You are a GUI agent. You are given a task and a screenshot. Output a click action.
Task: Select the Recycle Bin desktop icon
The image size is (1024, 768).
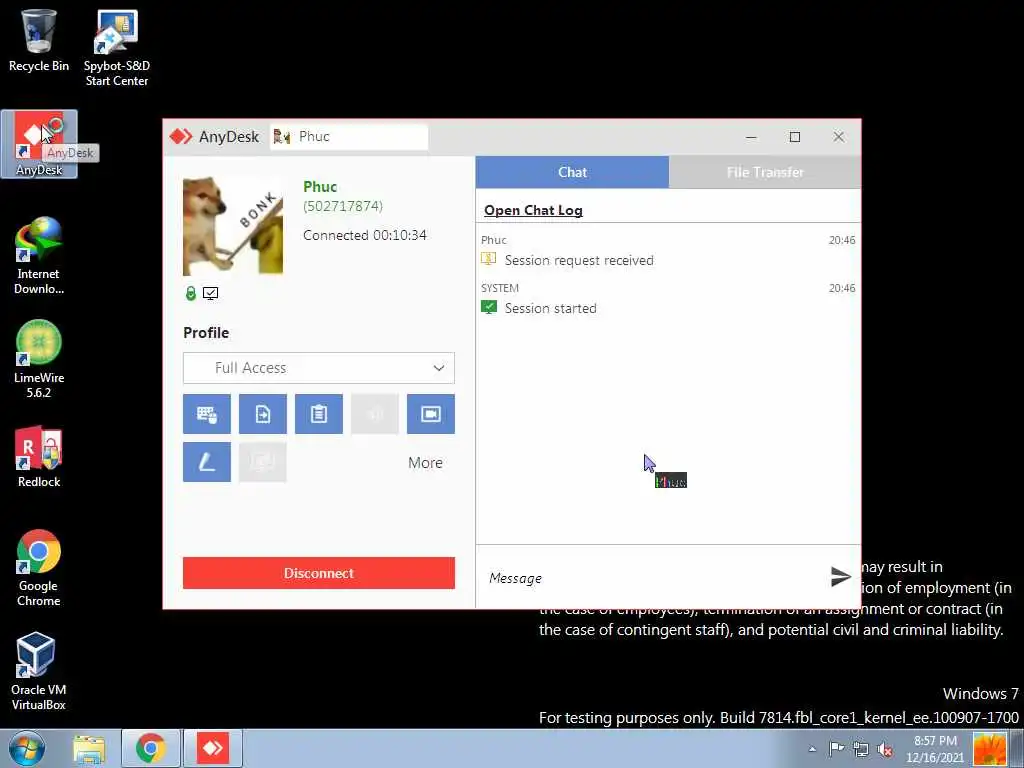point(39,40)
